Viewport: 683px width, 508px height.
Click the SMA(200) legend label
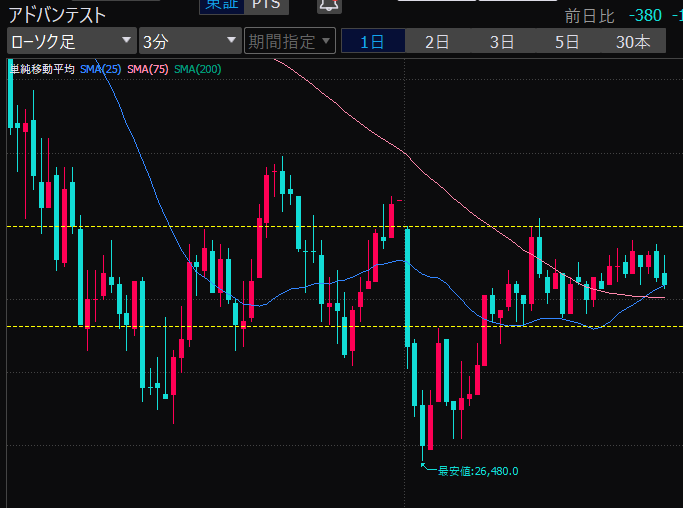(197, 69)
